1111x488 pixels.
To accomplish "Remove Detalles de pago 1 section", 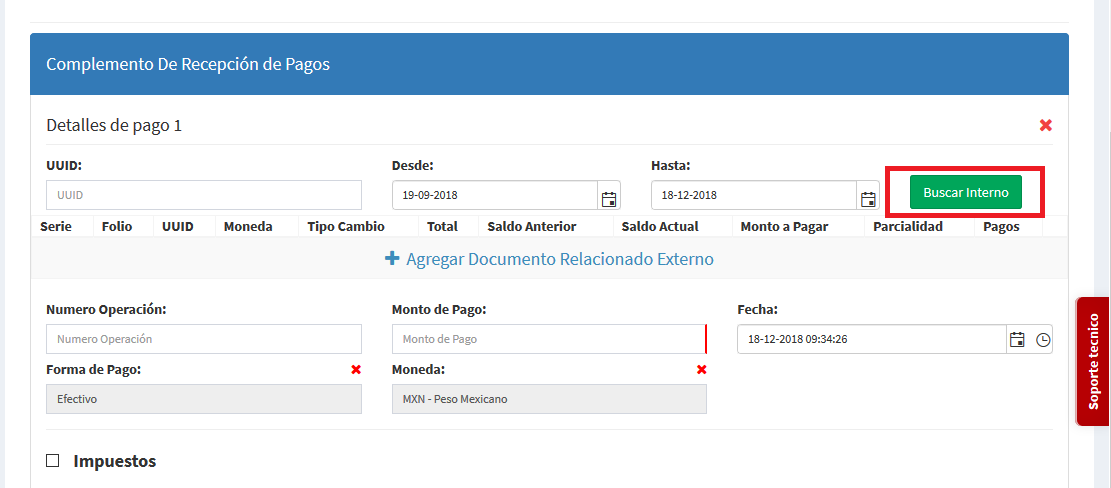I will tap(1046, 126).
